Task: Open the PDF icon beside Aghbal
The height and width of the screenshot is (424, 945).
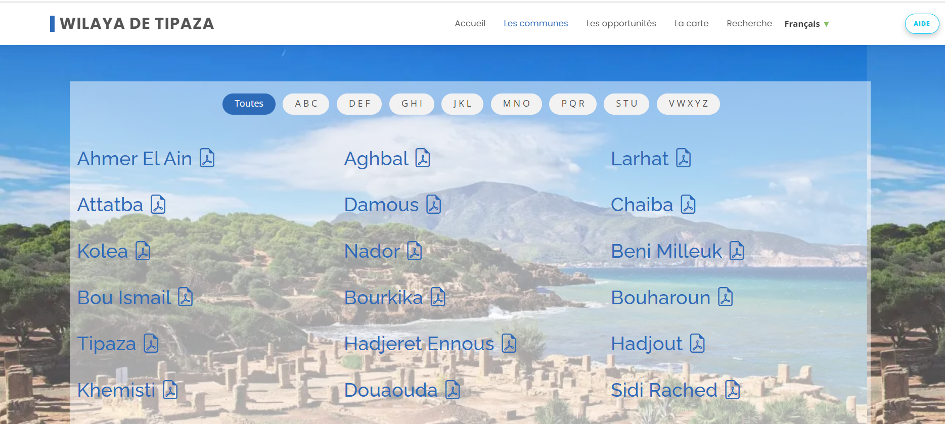Action: tap(423, 158)
